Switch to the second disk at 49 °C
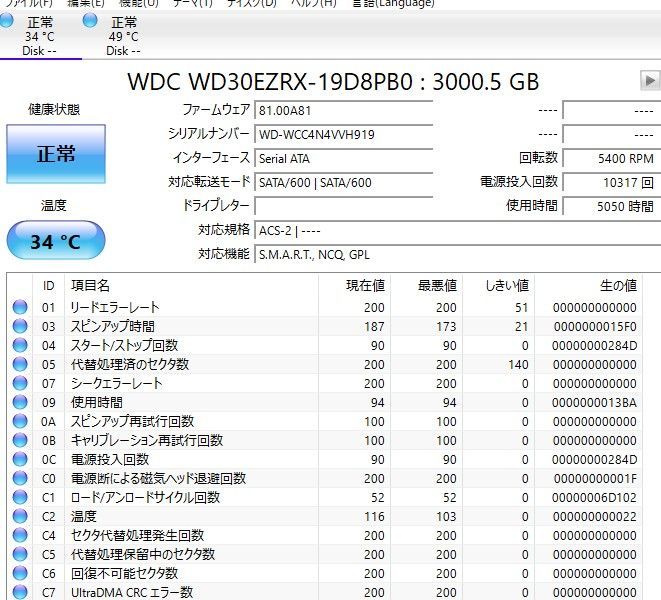 [123, 36]
